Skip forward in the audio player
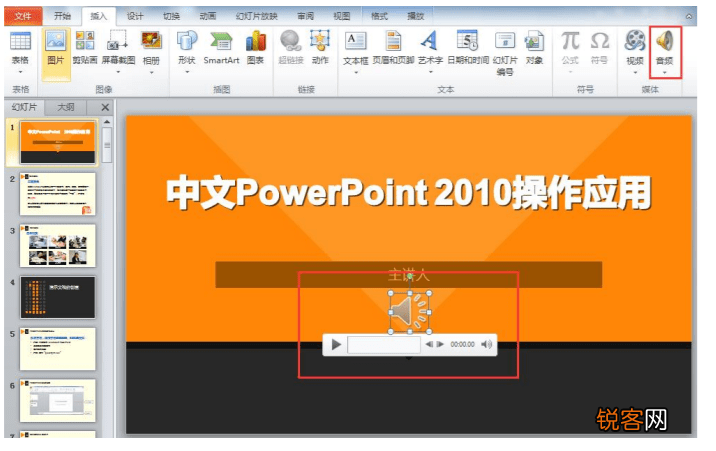716x451 pixels. [440, 344]
